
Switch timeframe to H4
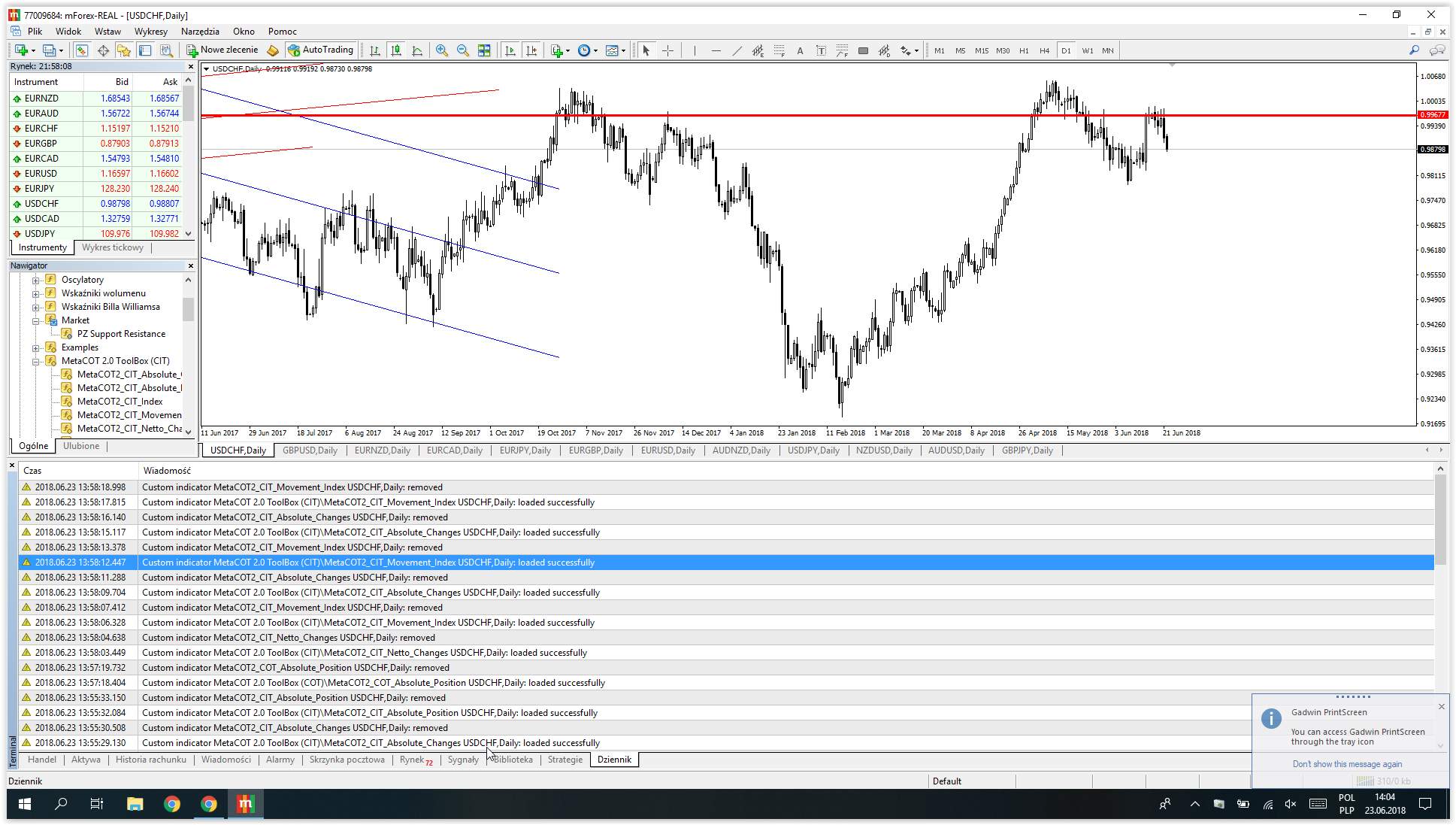click(x=1044, y=50)
